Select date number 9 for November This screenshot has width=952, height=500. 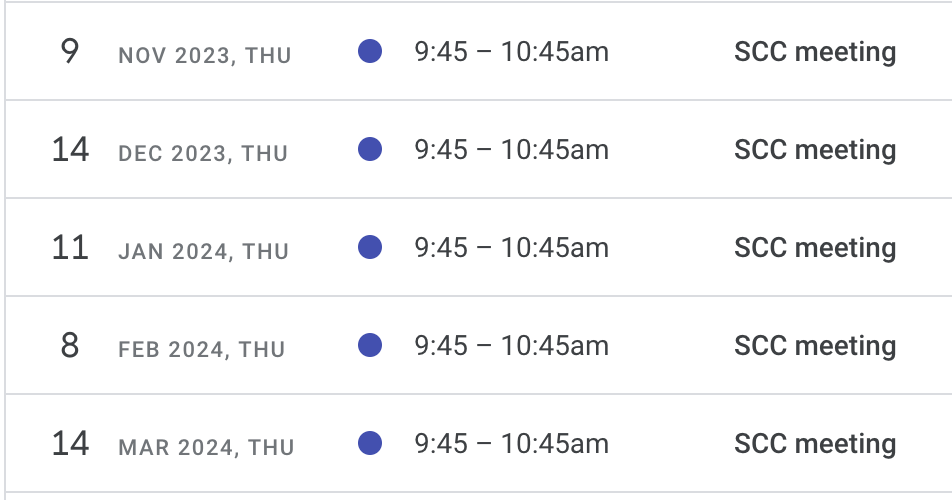click(x=70, y=51)
